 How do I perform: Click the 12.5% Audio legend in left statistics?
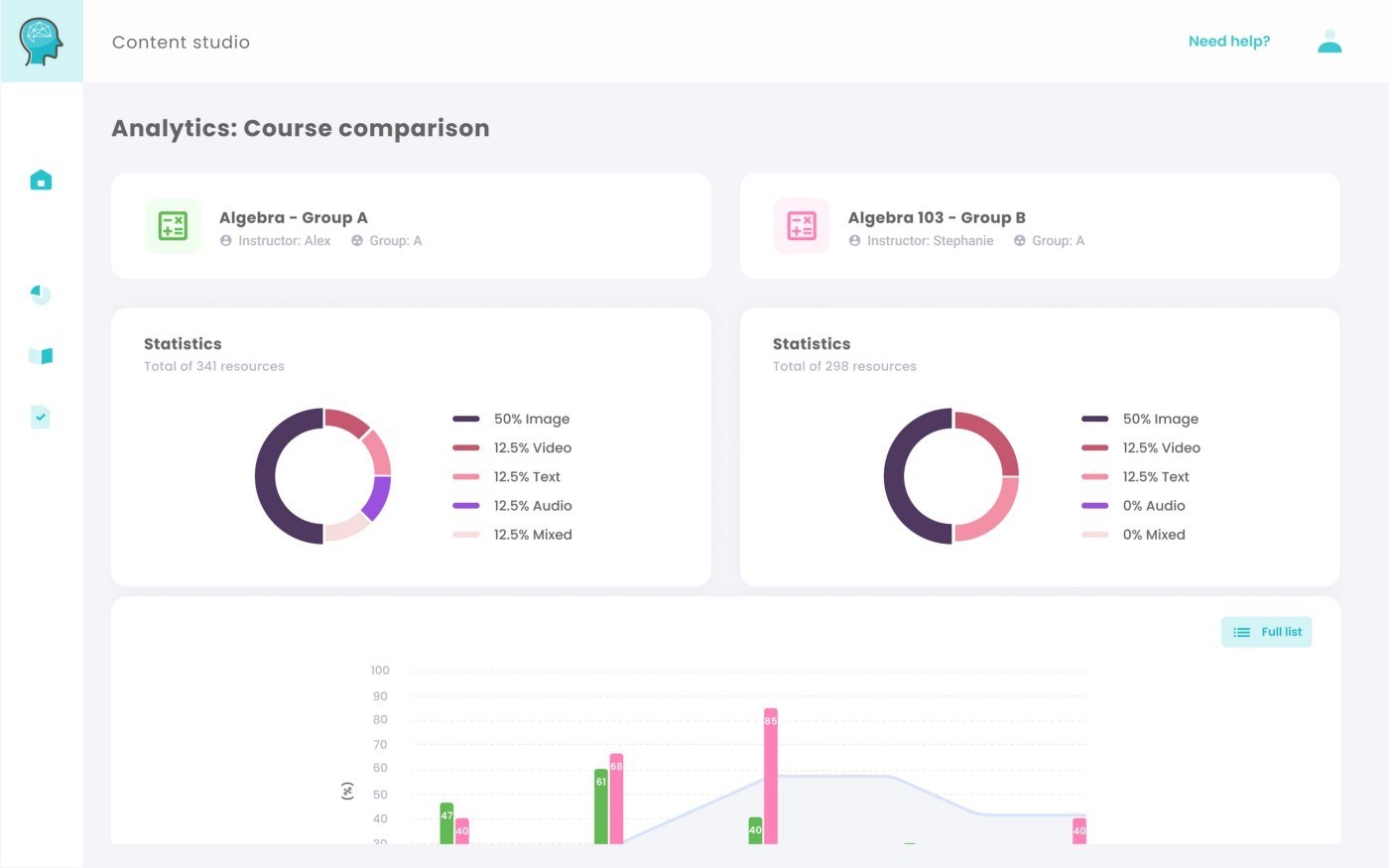[x=512, y=505]
